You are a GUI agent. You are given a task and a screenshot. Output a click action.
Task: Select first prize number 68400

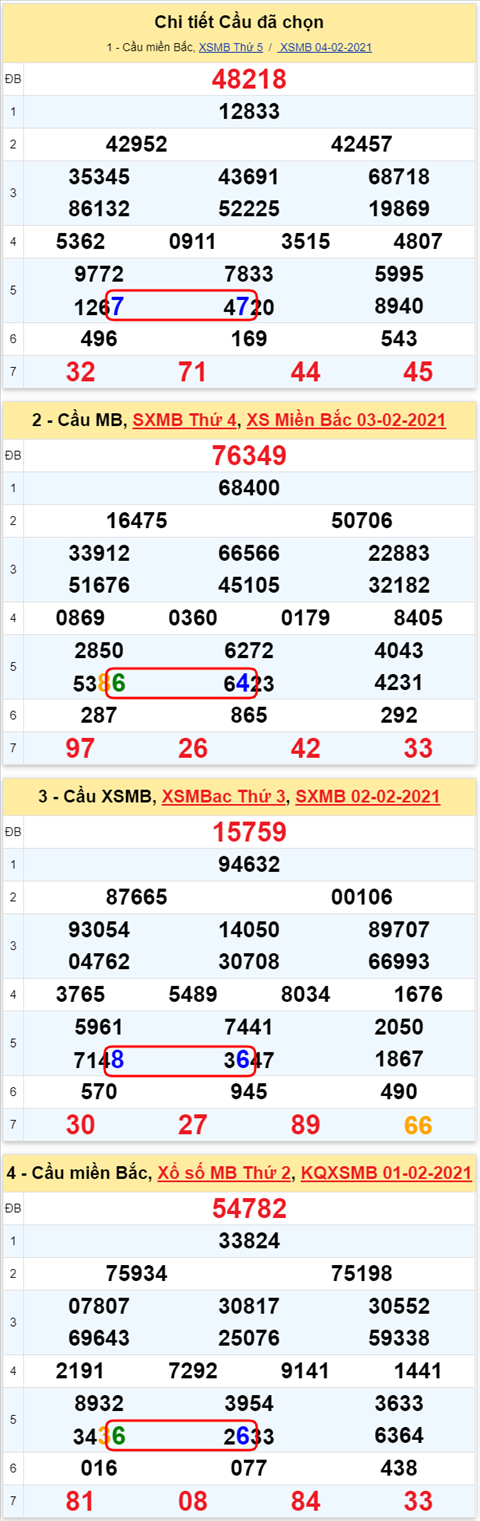249,488
